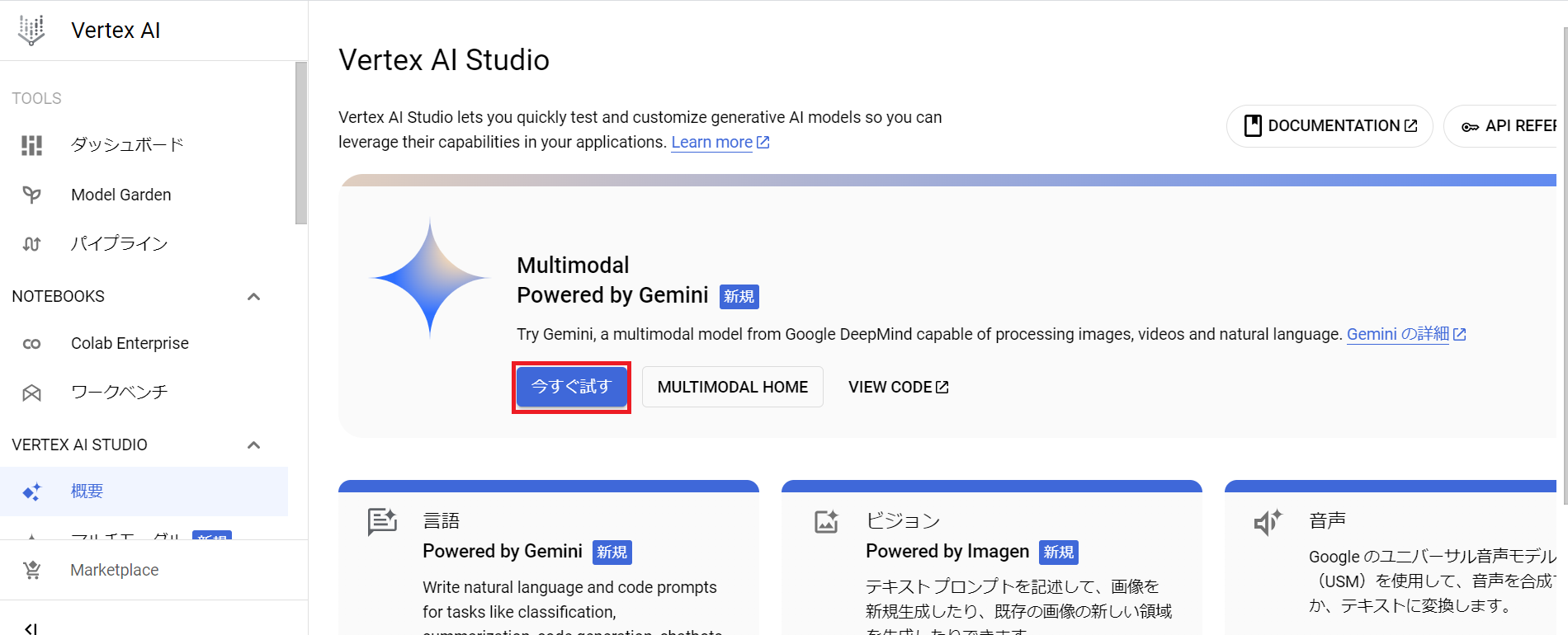Click the 概要 sparkle icon
The width and height of the screenshot is (1568, 635).
point(31,492)
